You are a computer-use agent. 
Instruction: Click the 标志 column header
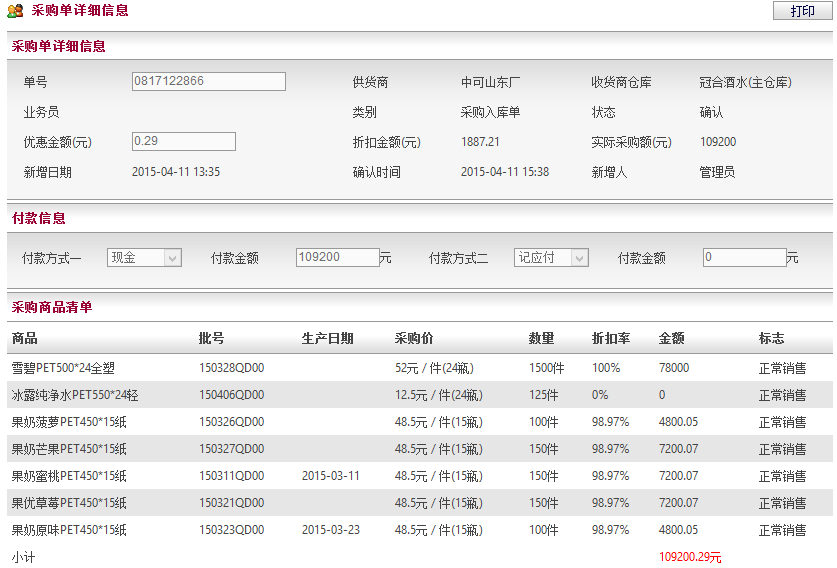tap(771, 338)
